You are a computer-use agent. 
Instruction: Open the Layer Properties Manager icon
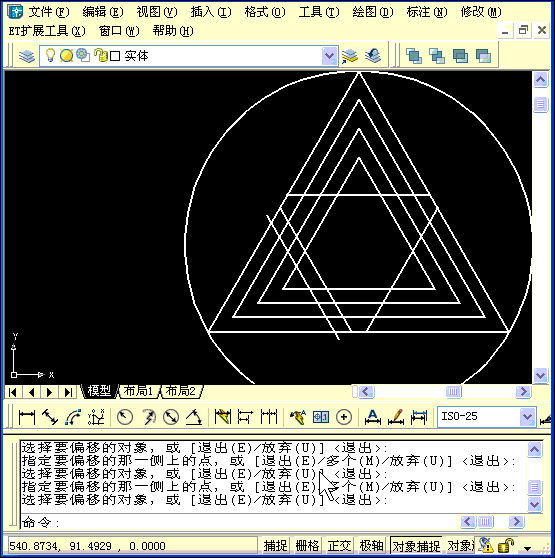point(27,56)
